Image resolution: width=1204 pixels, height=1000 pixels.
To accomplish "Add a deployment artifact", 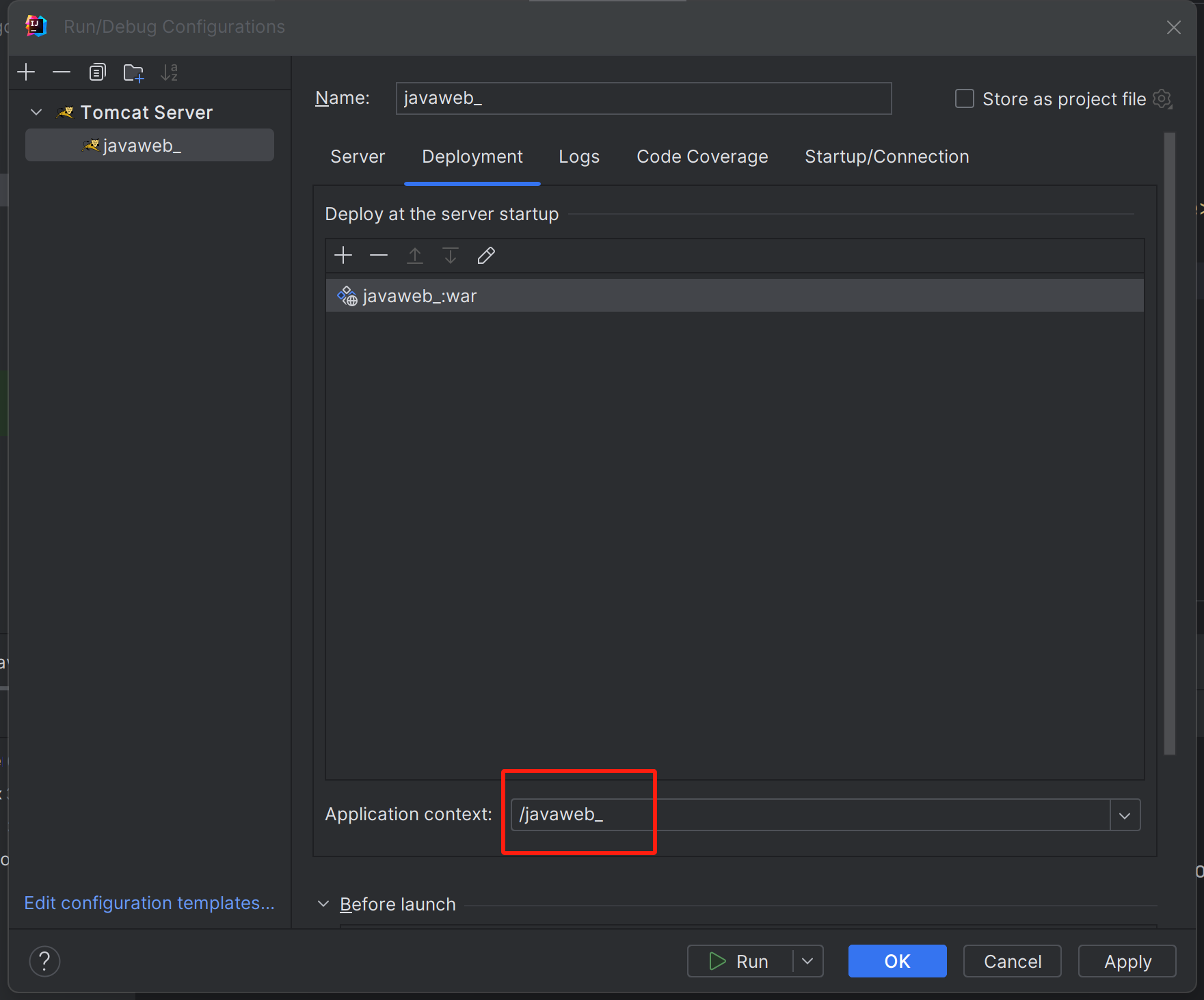I will [343, 256].
